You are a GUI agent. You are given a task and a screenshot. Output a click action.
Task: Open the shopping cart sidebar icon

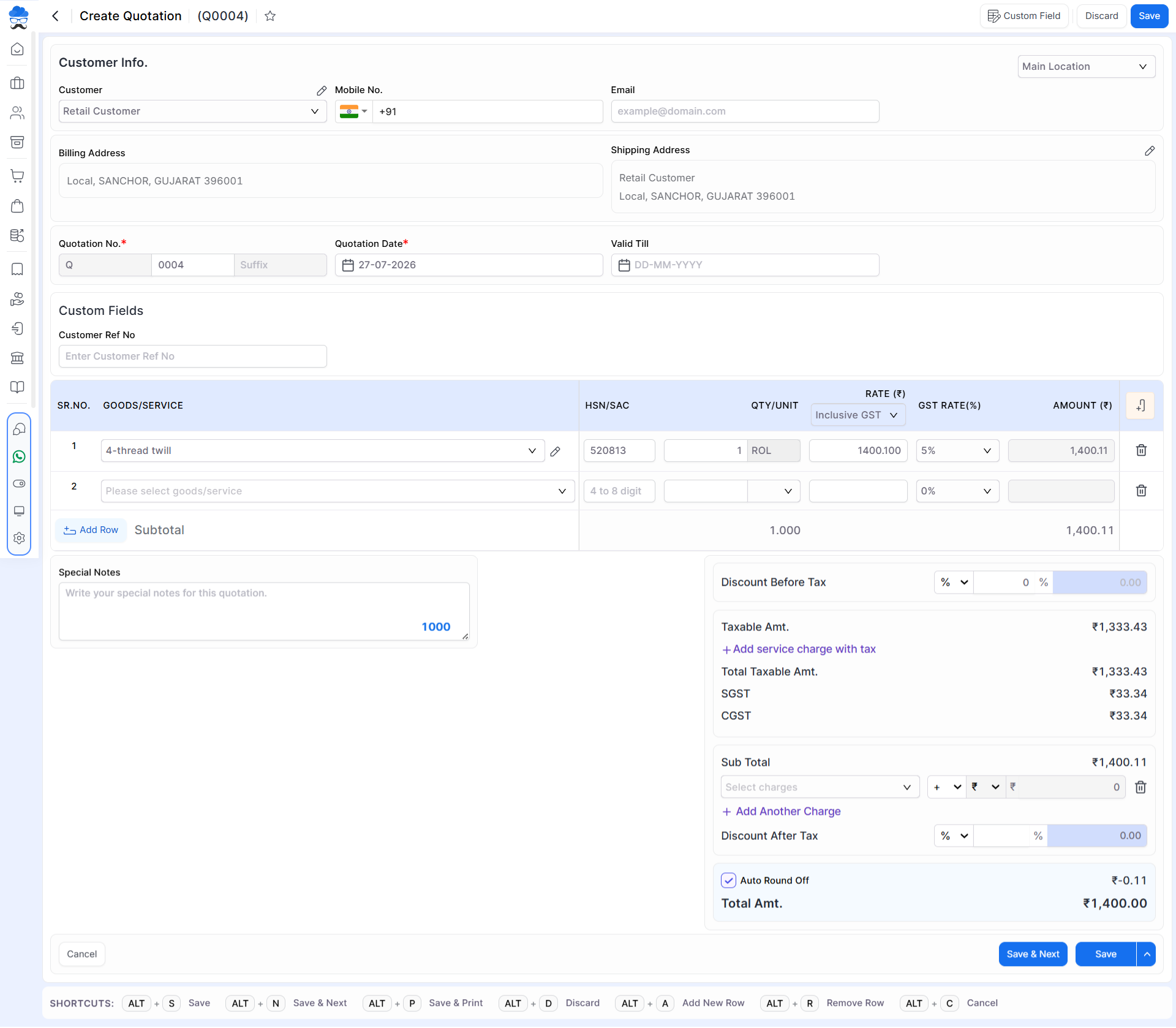coord(17,176)
